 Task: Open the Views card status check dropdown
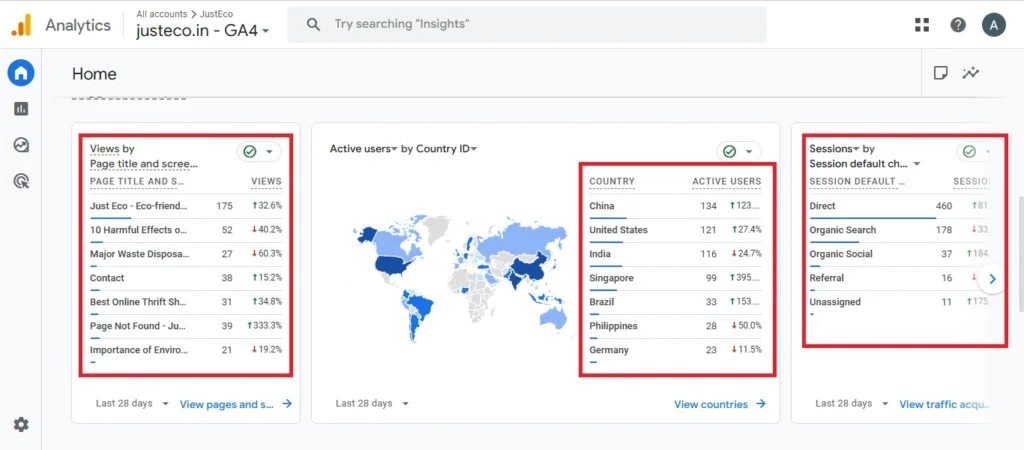(x=259, y=152)
